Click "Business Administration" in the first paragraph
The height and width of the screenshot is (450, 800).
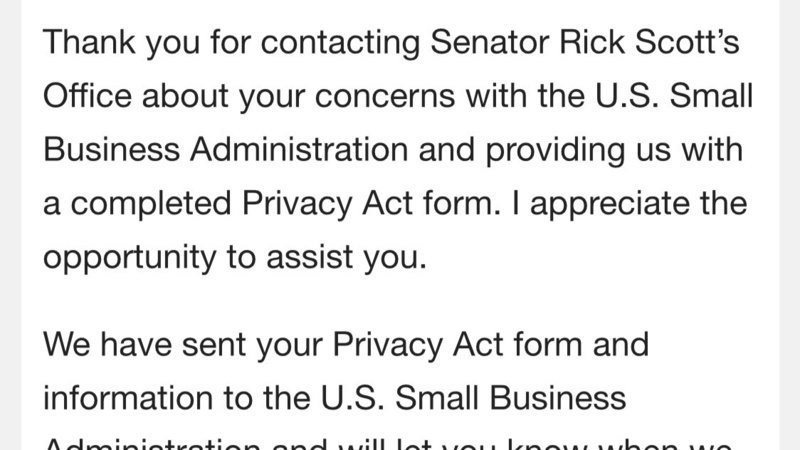pos(226,149)
